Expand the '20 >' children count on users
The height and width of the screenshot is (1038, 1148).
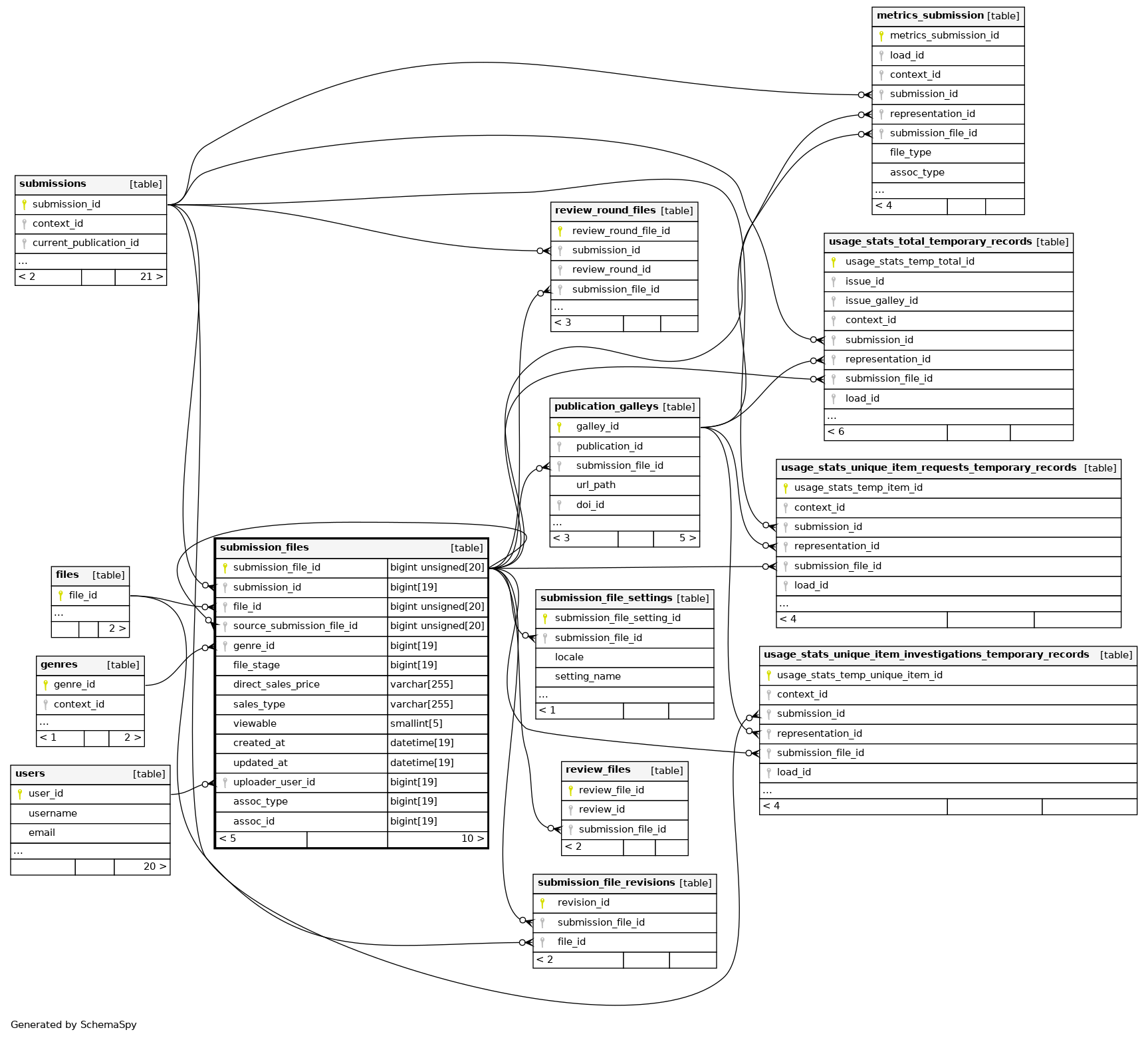pos(154,866)
